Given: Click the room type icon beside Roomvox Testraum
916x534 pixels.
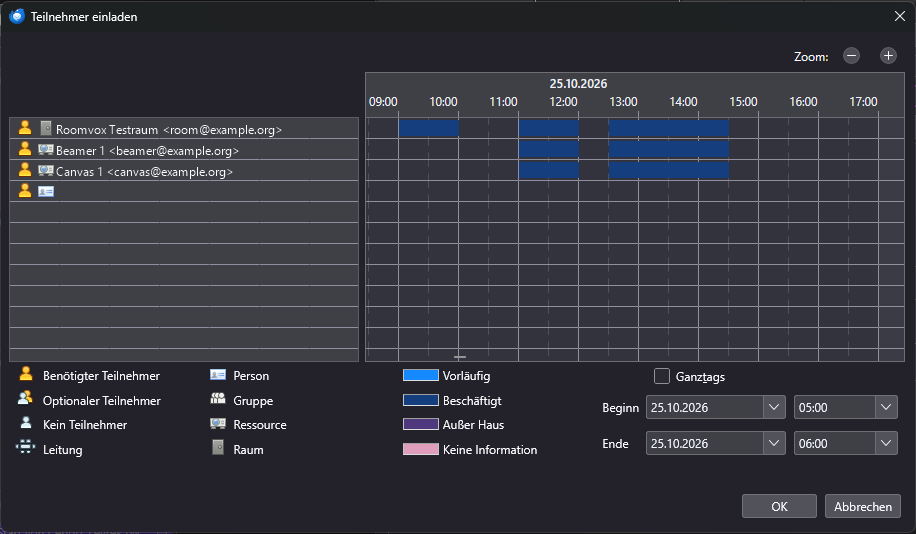Looking at the screenshot, I should (46, 128).
